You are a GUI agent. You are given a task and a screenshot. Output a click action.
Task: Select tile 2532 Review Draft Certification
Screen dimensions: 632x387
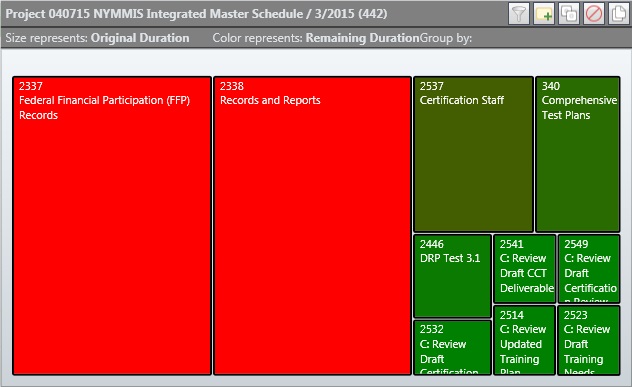[x=452, y=347]
